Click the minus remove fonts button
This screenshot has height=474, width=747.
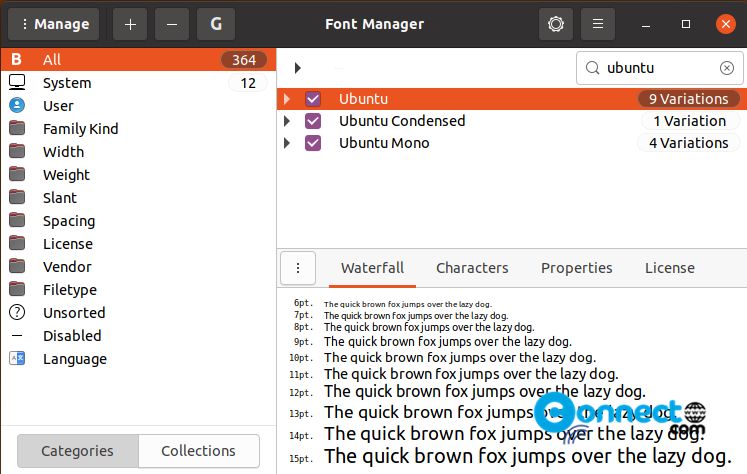point(172,24)
